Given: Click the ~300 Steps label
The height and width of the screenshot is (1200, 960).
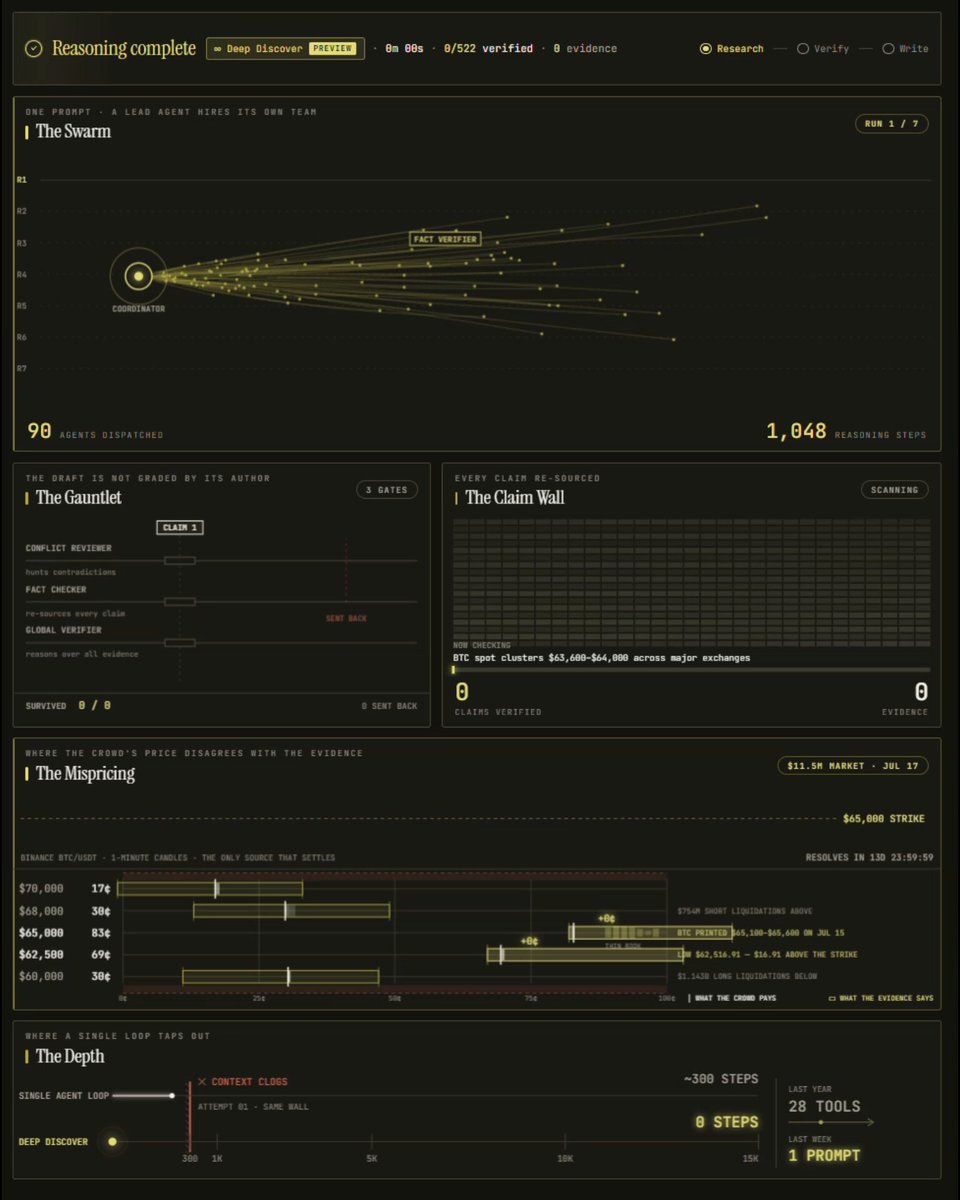Looking at the screenshot, I should point(720,1079).
